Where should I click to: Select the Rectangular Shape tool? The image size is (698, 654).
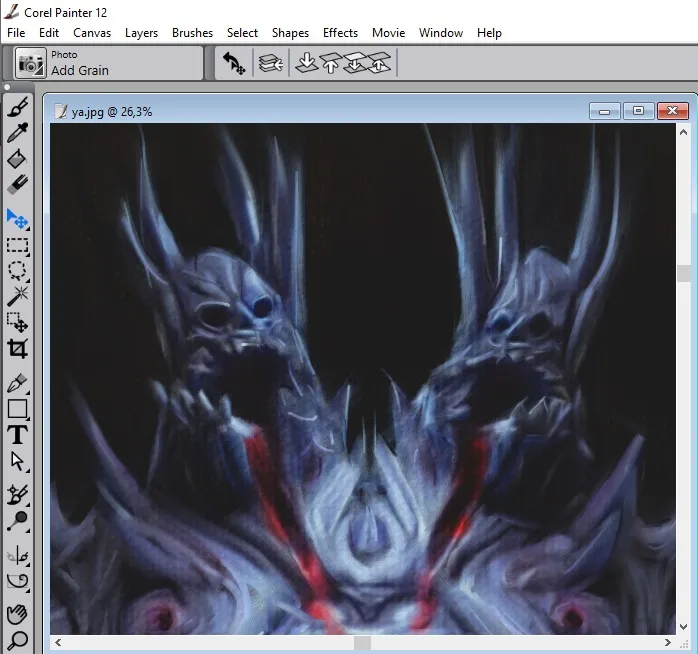(x=18, y=409)
